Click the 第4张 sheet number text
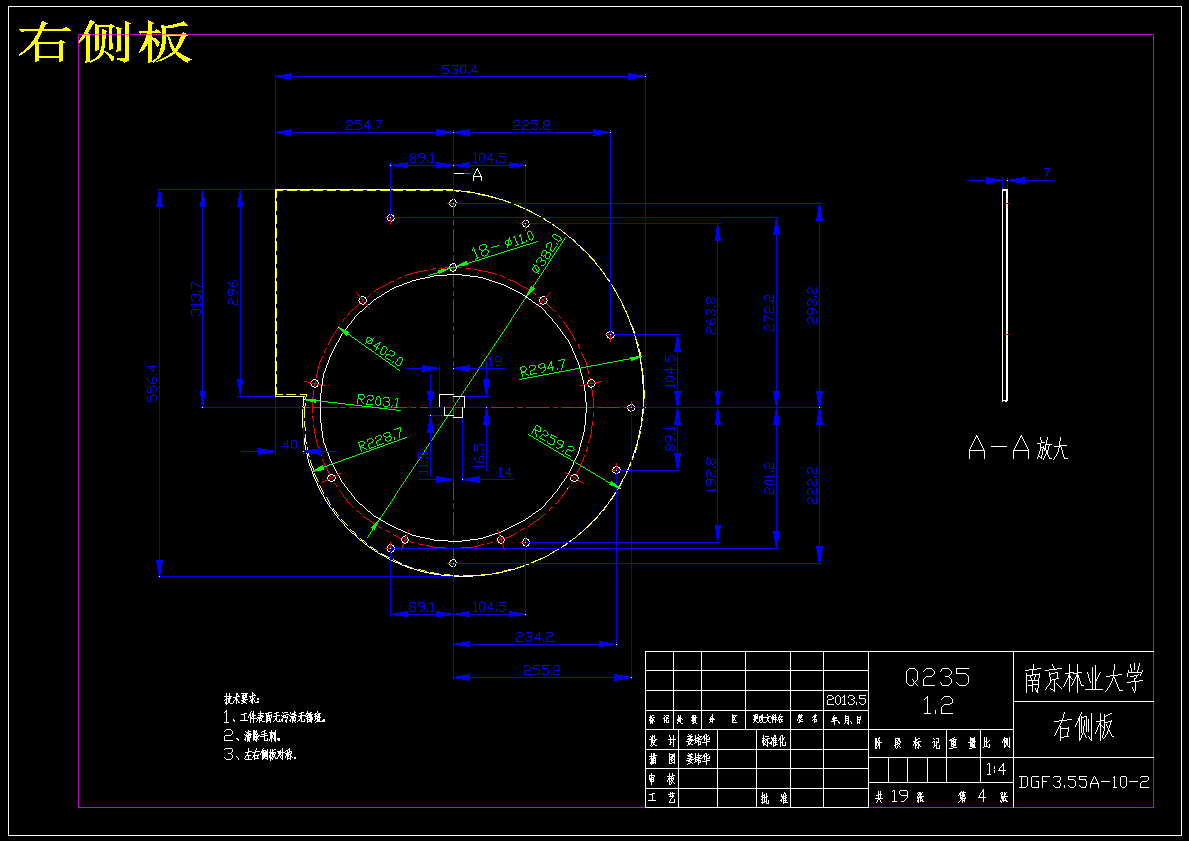1189x841 pixels. pyautogui.click(x=983, y=797)
